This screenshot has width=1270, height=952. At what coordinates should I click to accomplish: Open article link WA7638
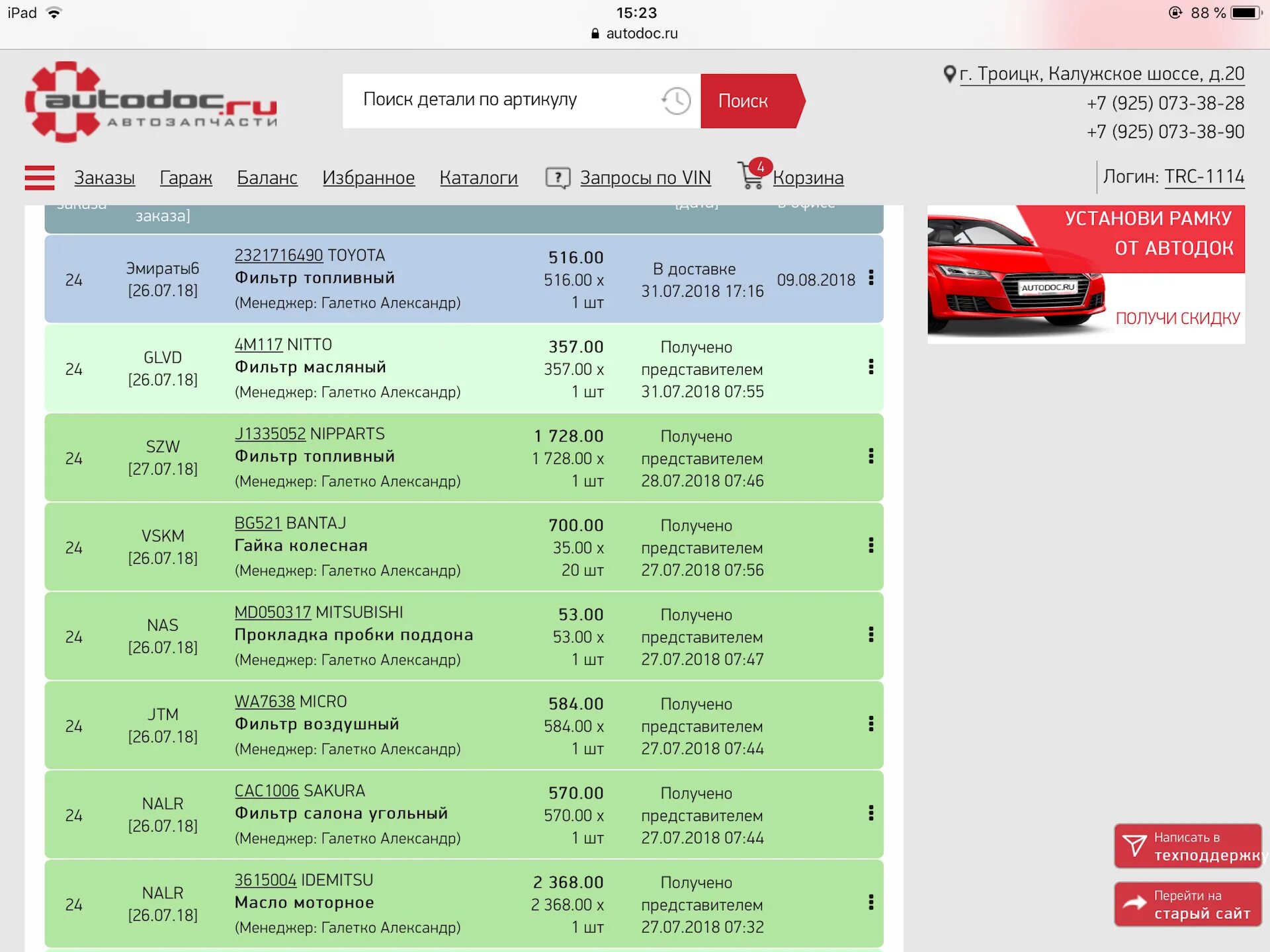[x=265, y=701]
